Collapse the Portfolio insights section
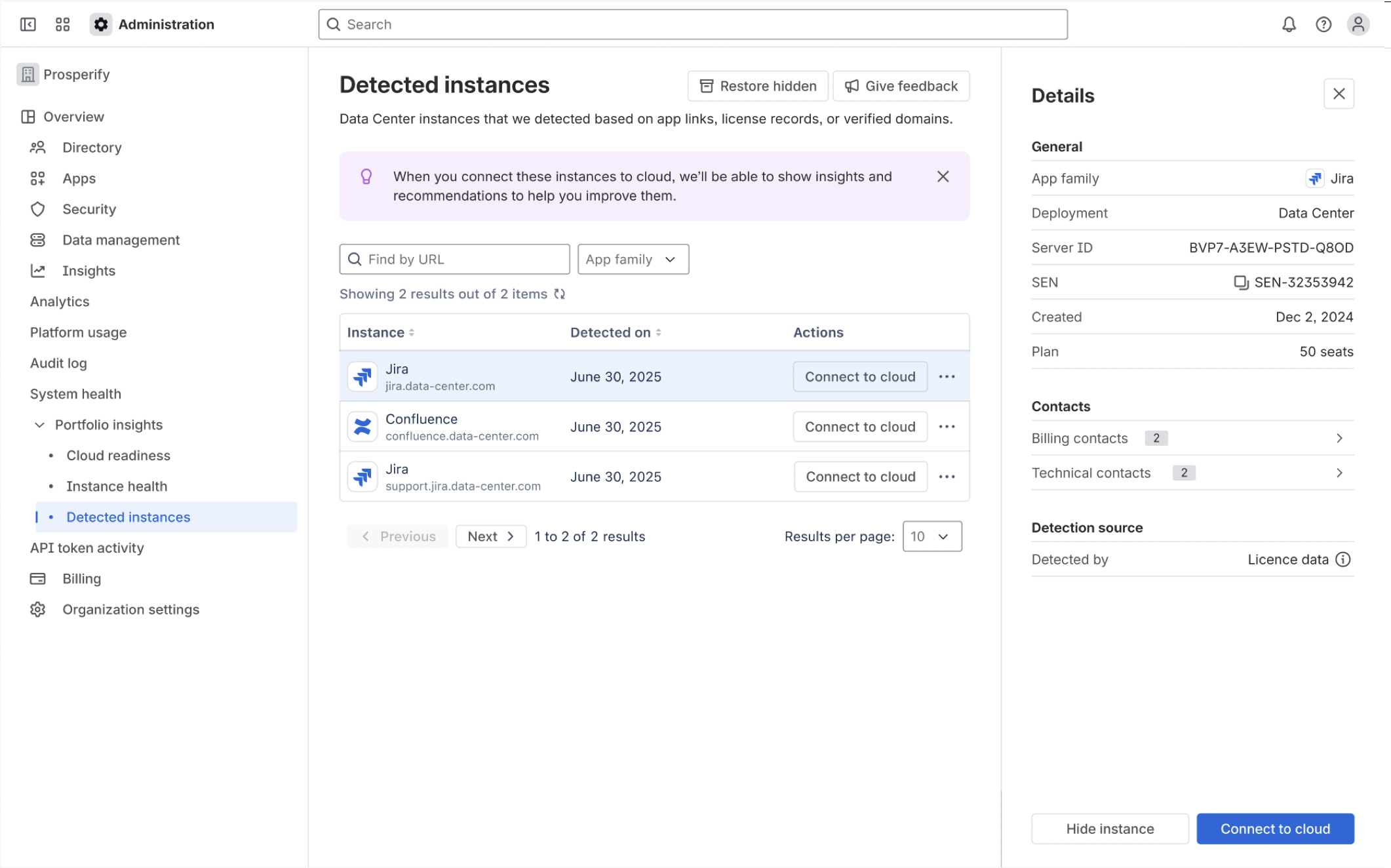 click(x=40, y=425)
